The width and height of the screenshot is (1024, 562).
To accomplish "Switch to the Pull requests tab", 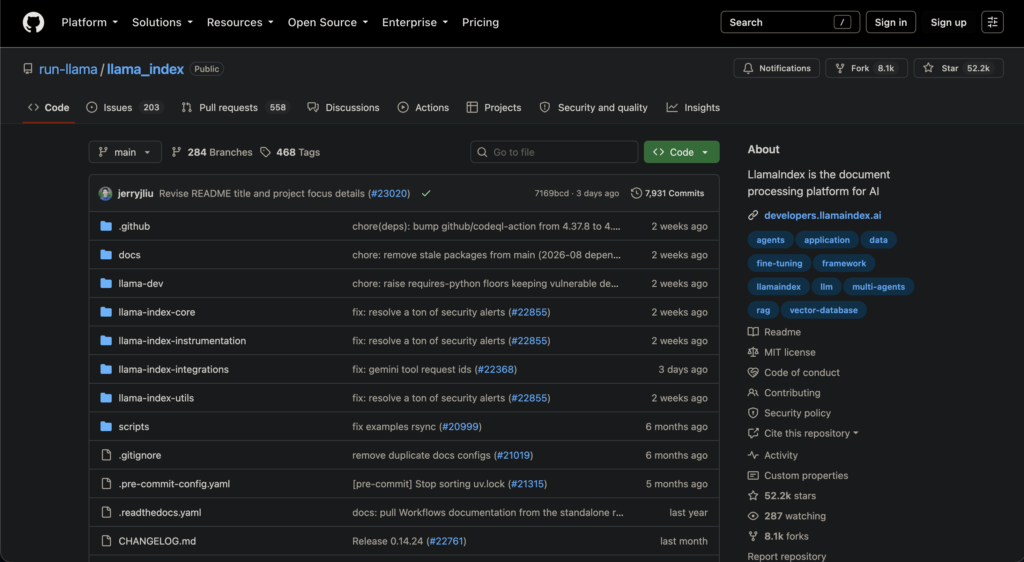I will pos(234,108).
